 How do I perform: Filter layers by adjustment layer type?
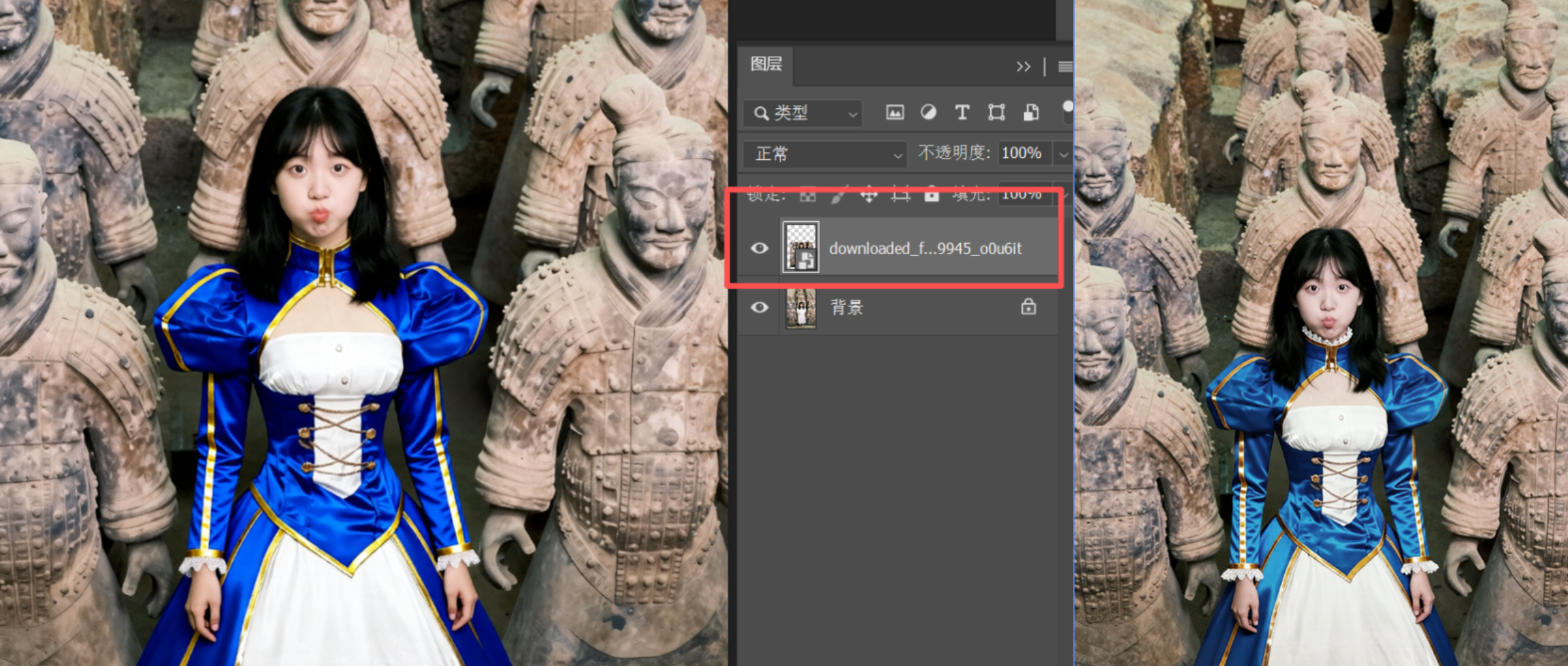pos(928,112)
